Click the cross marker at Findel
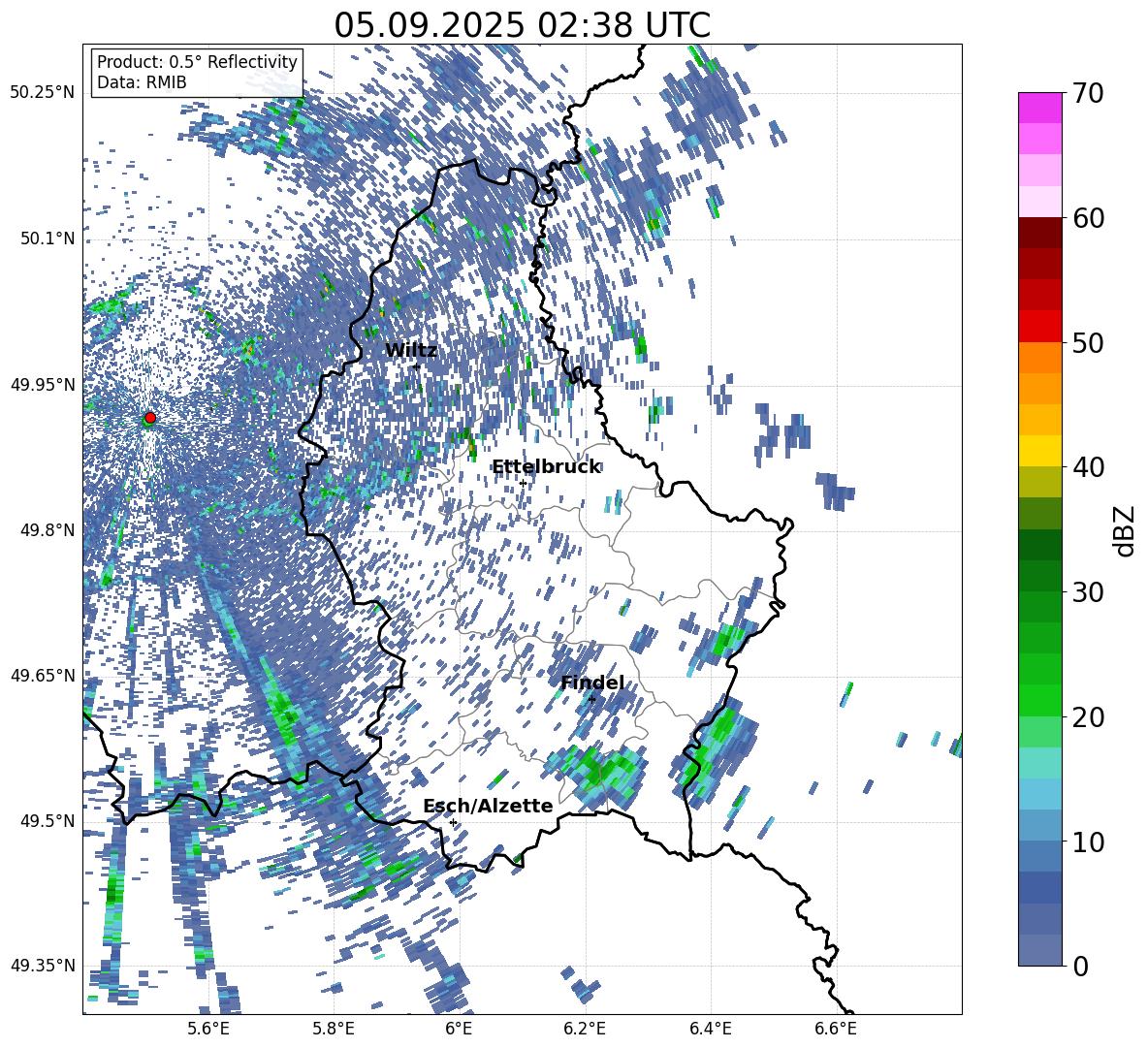This screenshot has width=1148, height=1048. pos(592,700)
